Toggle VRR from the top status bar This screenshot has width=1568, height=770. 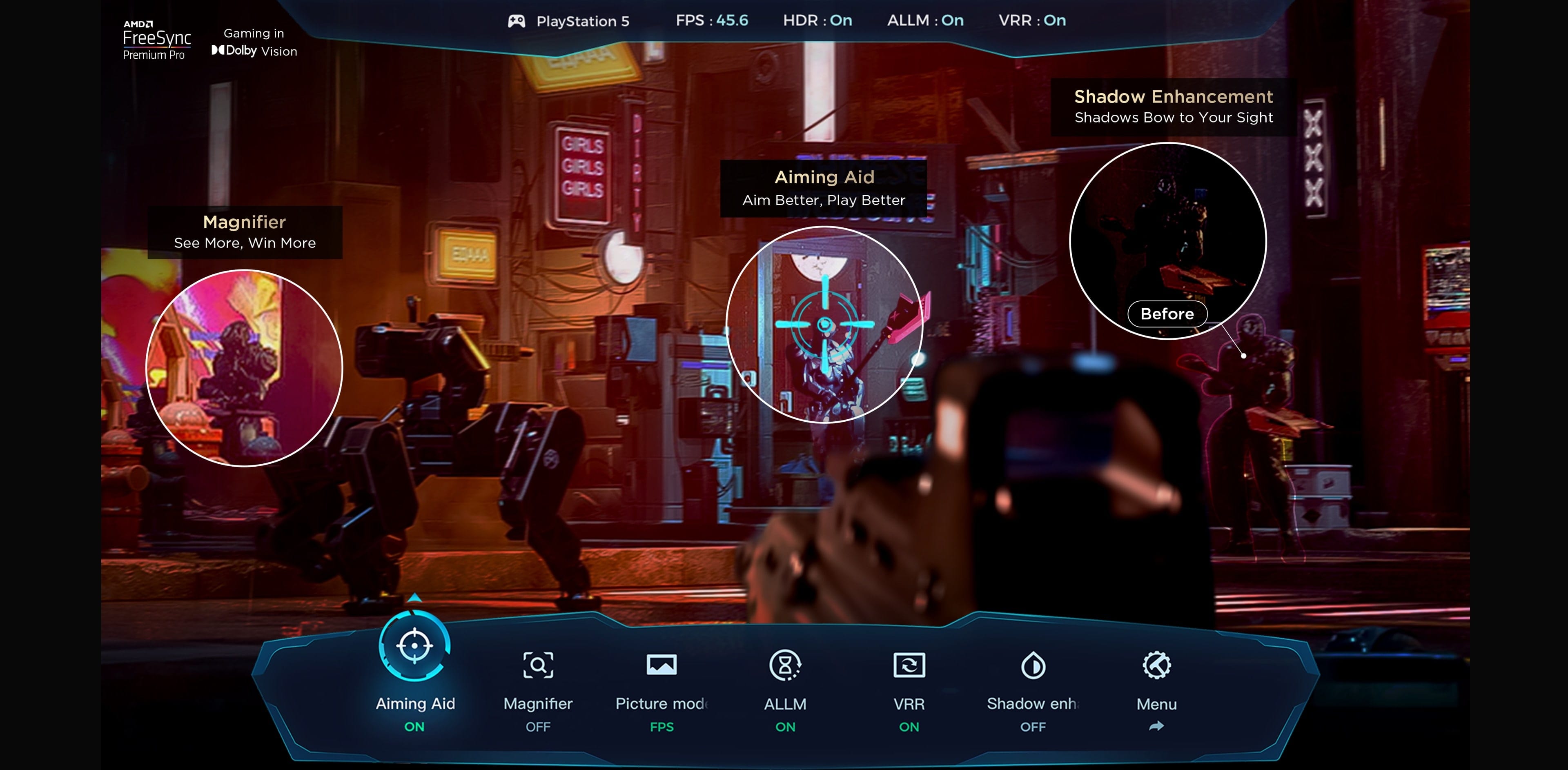tap(1031, 20)
